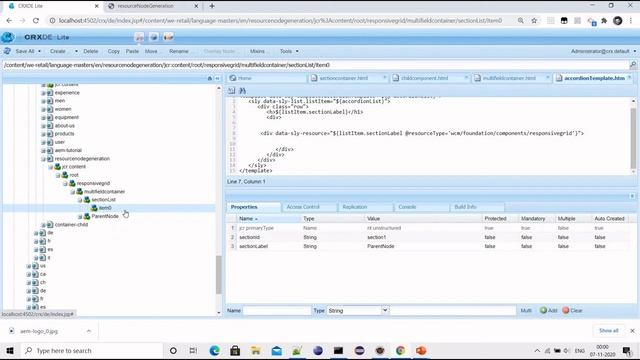Viewport: 640px width, 360px height.
Task: Switch to the Access Control tab
Action: [x=303, y=207]
